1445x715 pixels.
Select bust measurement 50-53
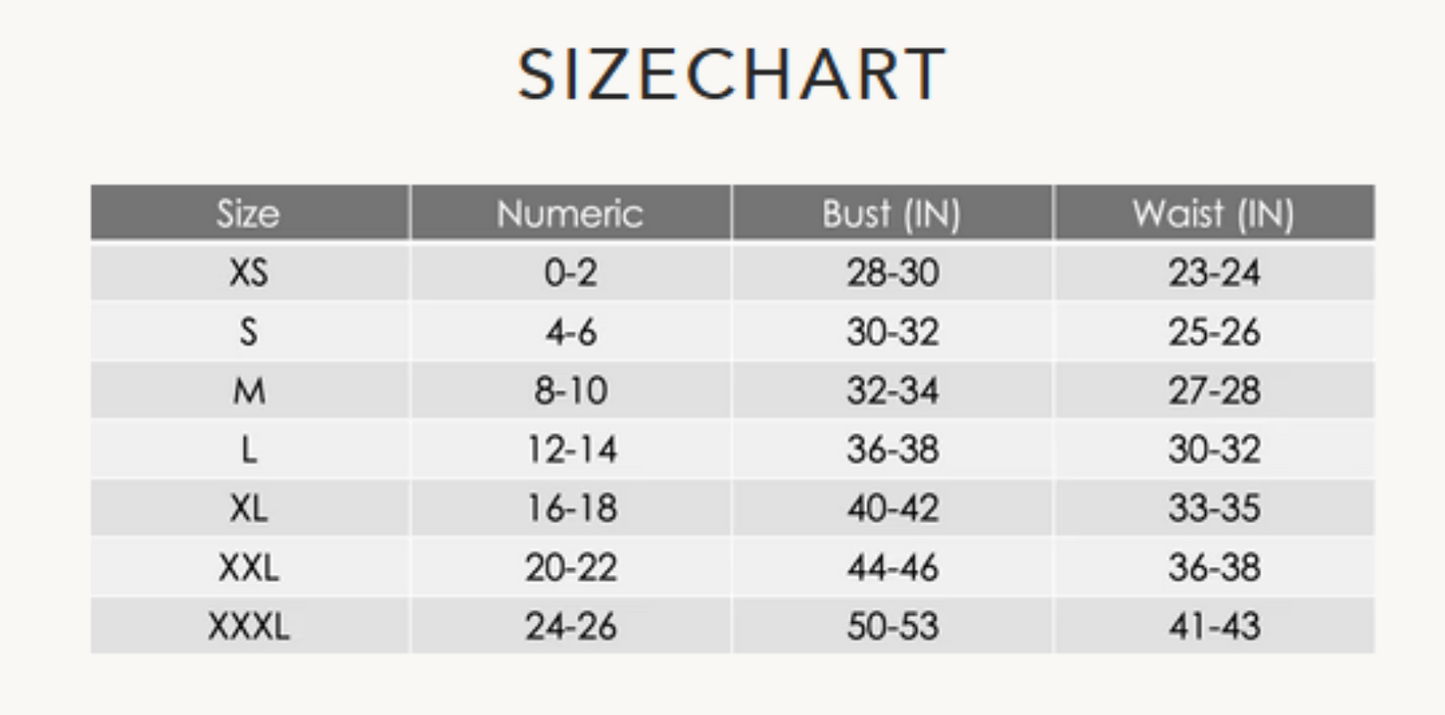pos(892,627)
